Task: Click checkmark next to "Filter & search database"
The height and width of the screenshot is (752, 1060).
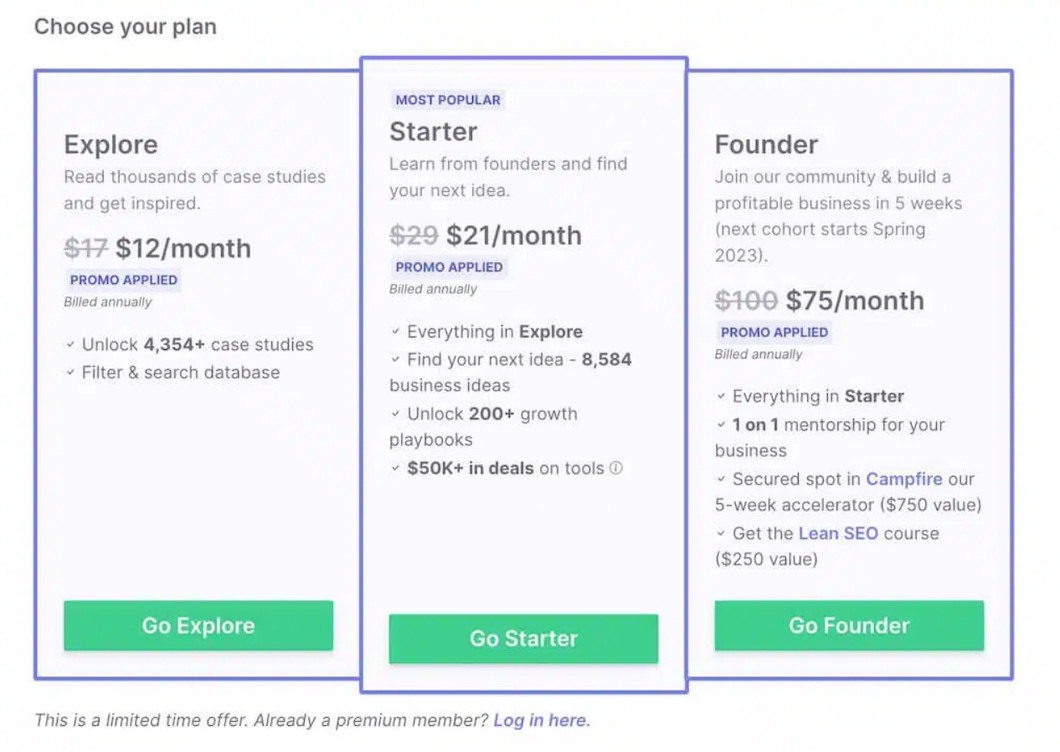Action: click(x=71, y=373)
